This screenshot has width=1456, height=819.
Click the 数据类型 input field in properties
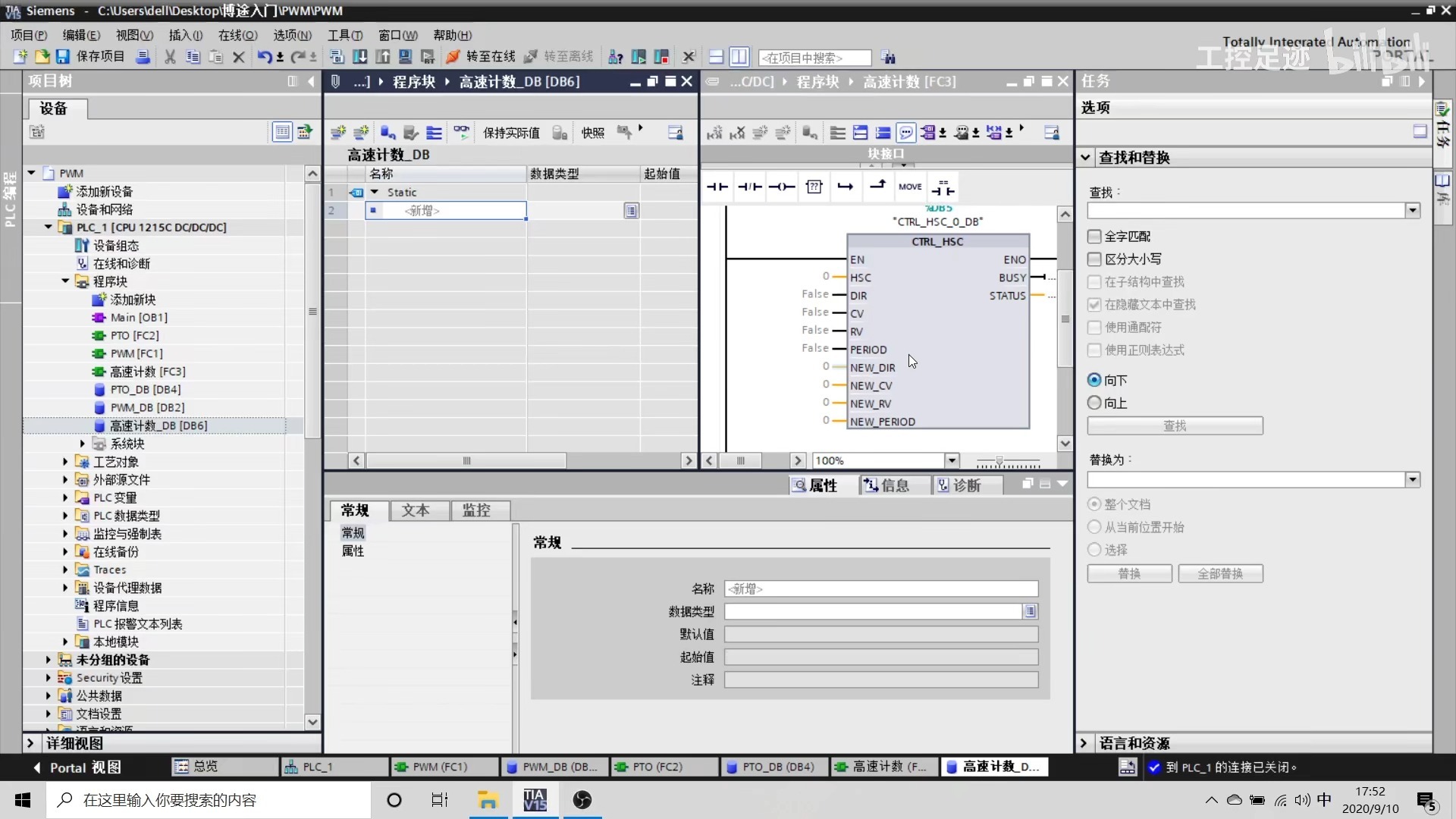click(x=872, y=611)
